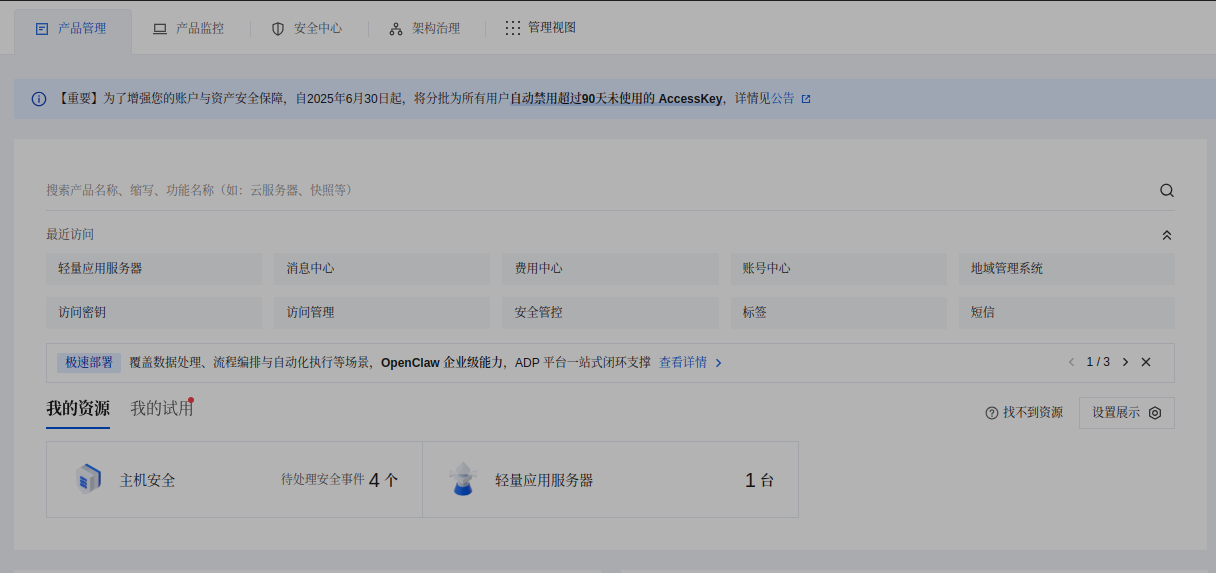1216x573 pixels.
Task: Click the gear icon in 设置展示
Action: 1155,413
